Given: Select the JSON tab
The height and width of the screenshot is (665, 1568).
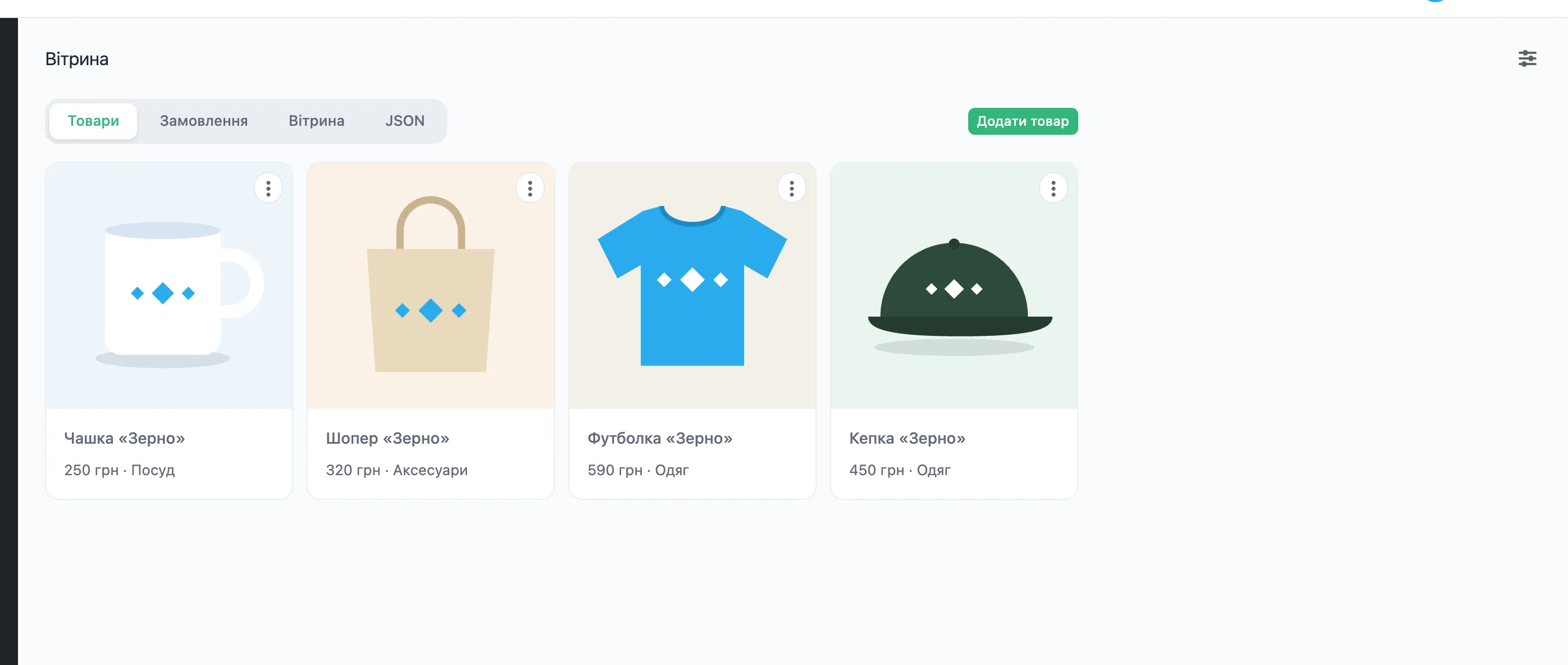Looking at the screenshot, I should click(x=405, y=121).
